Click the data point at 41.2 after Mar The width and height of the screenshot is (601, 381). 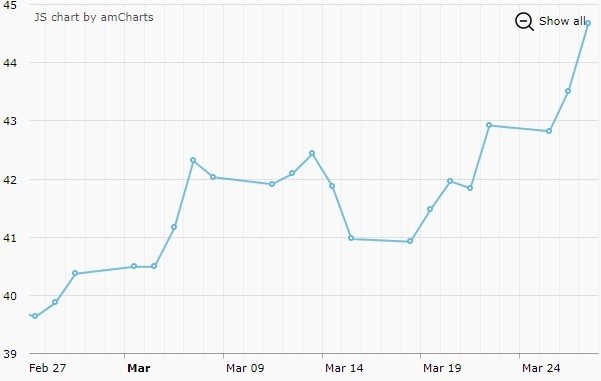click(x=174, y=227)
